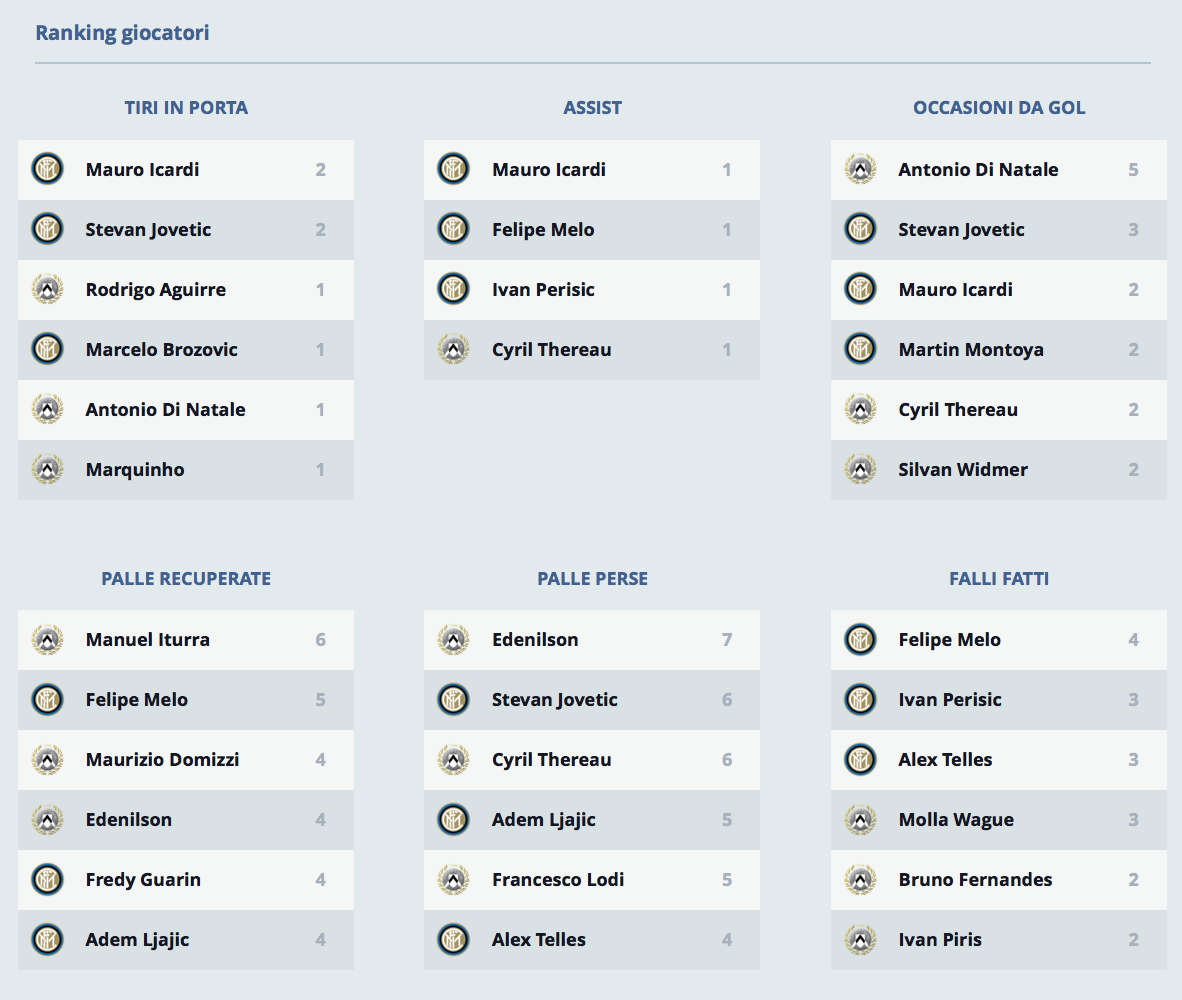Select the Palle Recuperate heading
Screen dimensions: 1182x1000
coord(186,579)
